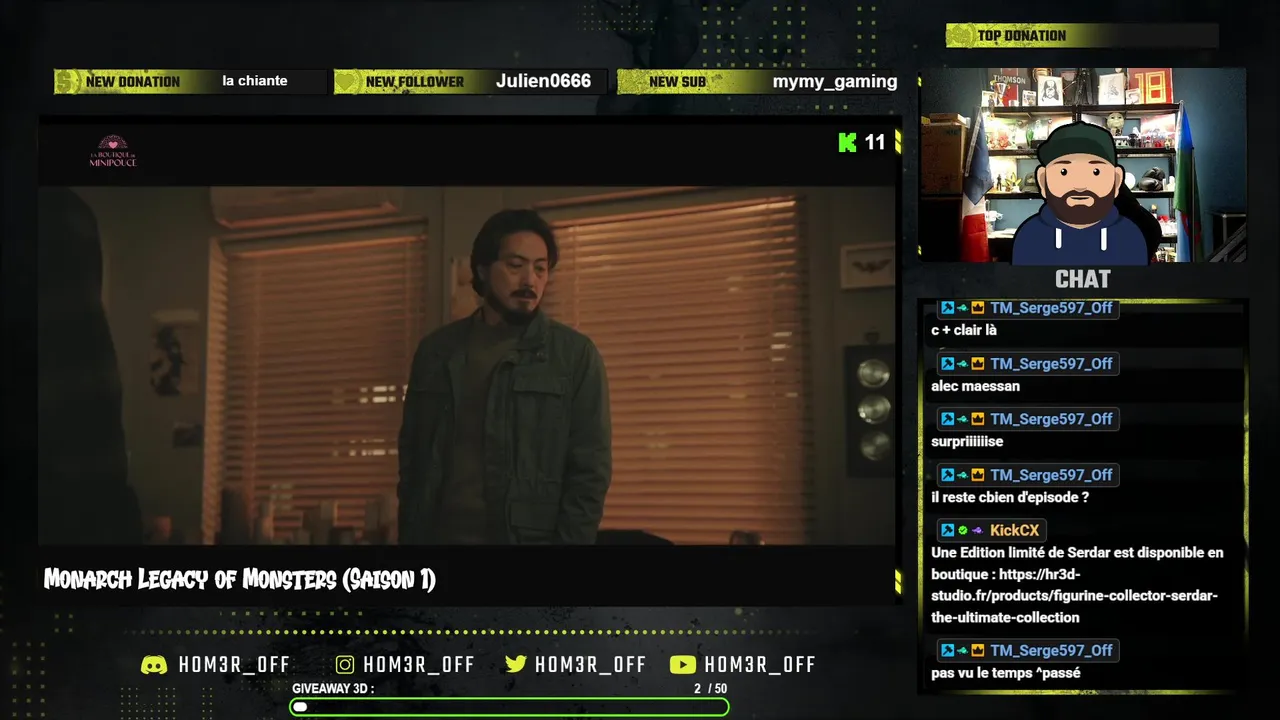Click the TOP DONATION banner
This screenshot has width=1280, height=720.
(1082, 36)
